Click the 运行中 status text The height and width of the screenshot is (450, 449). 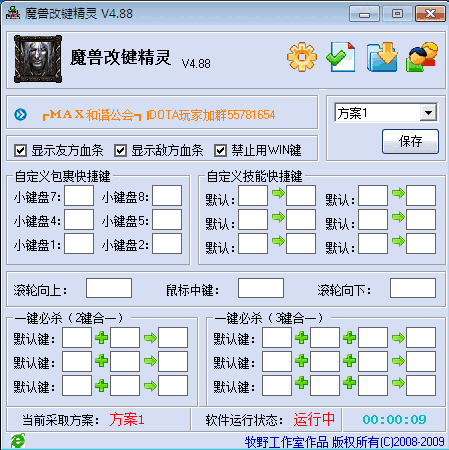point(314,419)
